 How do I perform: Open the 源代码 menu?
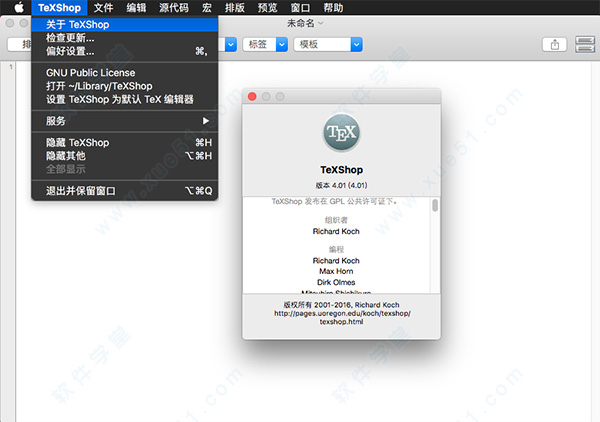(174, 8)
